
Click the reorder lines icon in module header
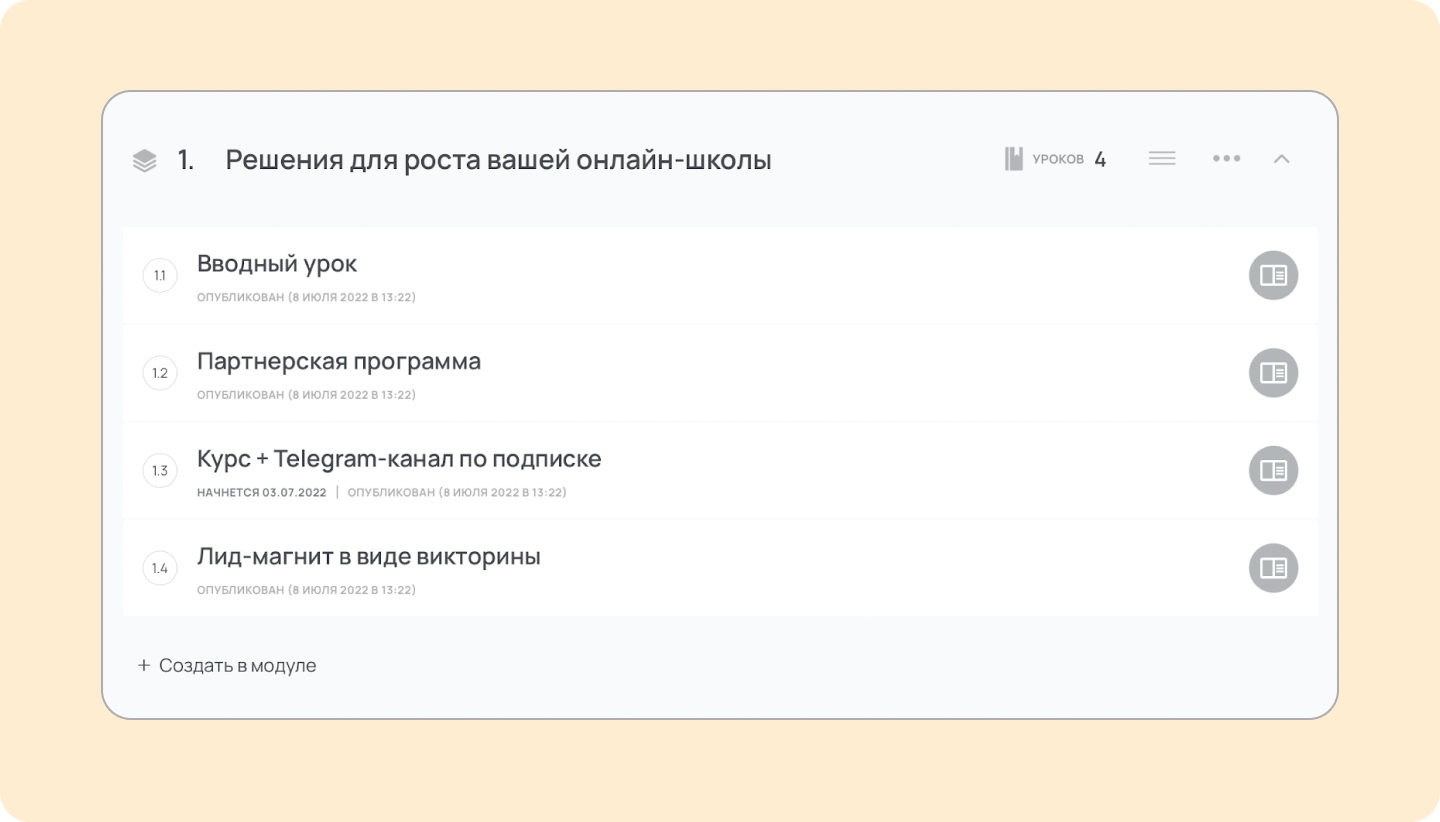pos(1162,158)
